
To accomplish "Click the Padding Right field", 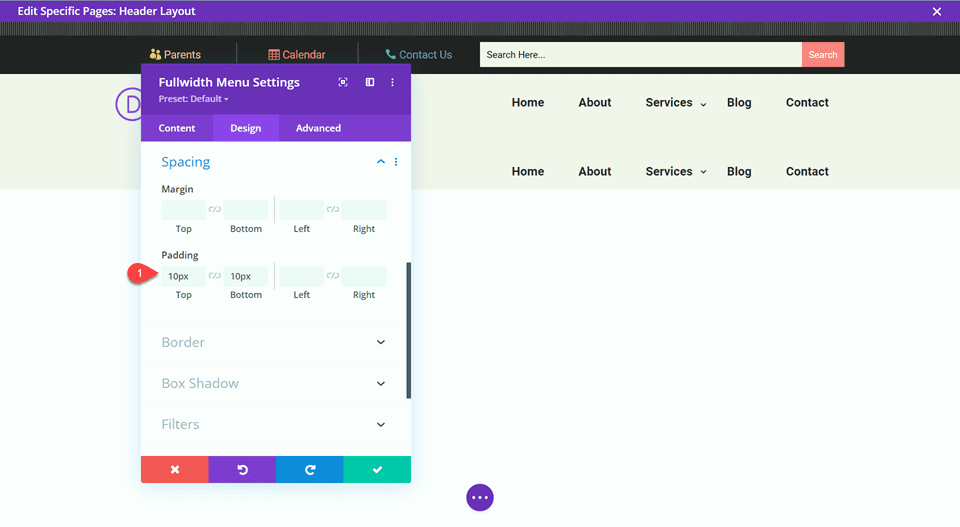I will (364, 276).
